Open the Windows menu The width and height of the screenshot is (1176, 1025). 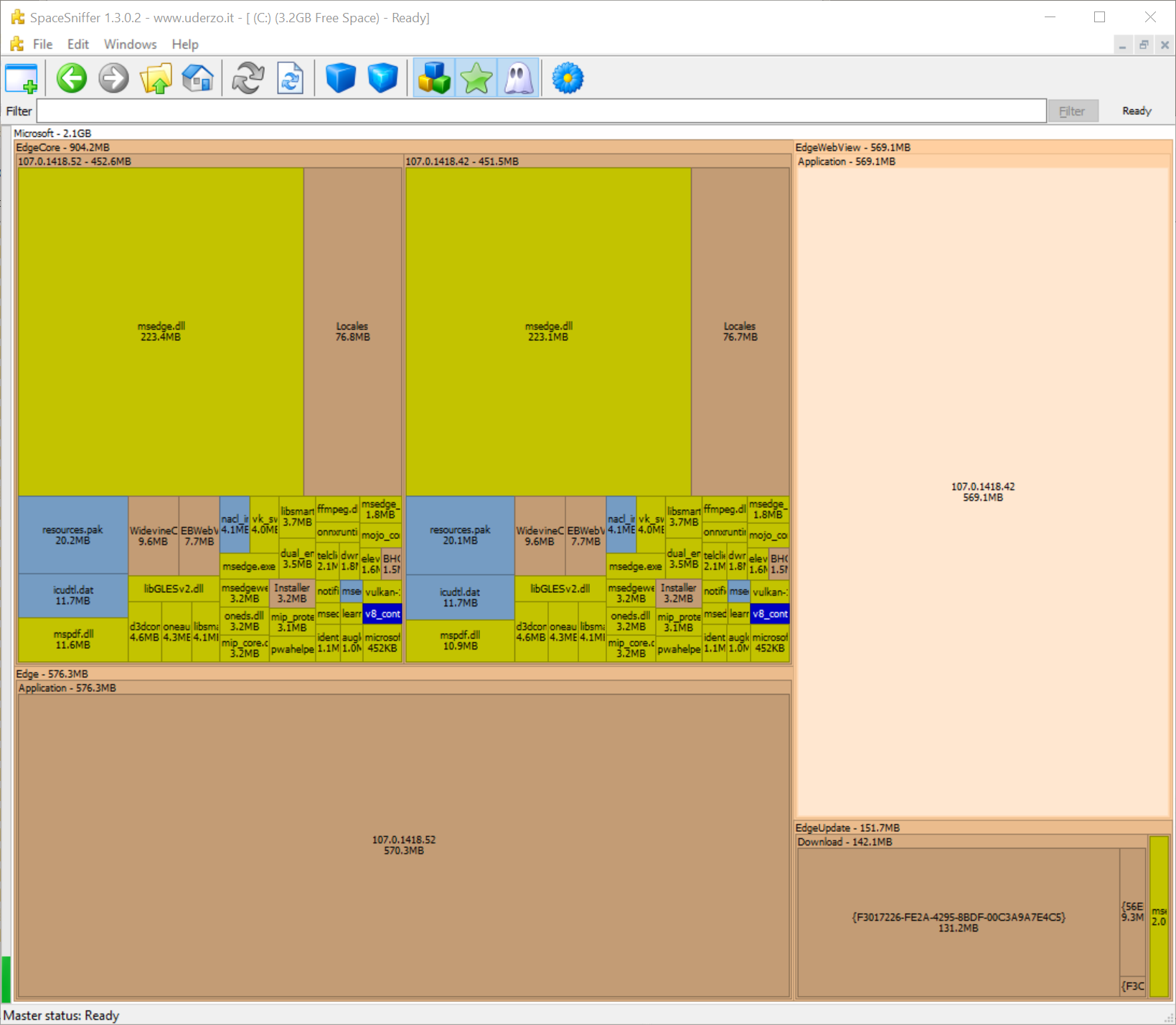click(x=131, y=45)
